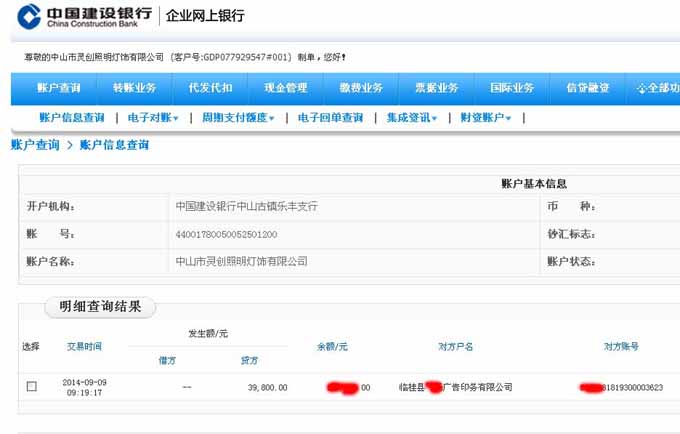Open the 票据业务 tab
The width and height of the screenshot is (680, 434).
[436, 88]
